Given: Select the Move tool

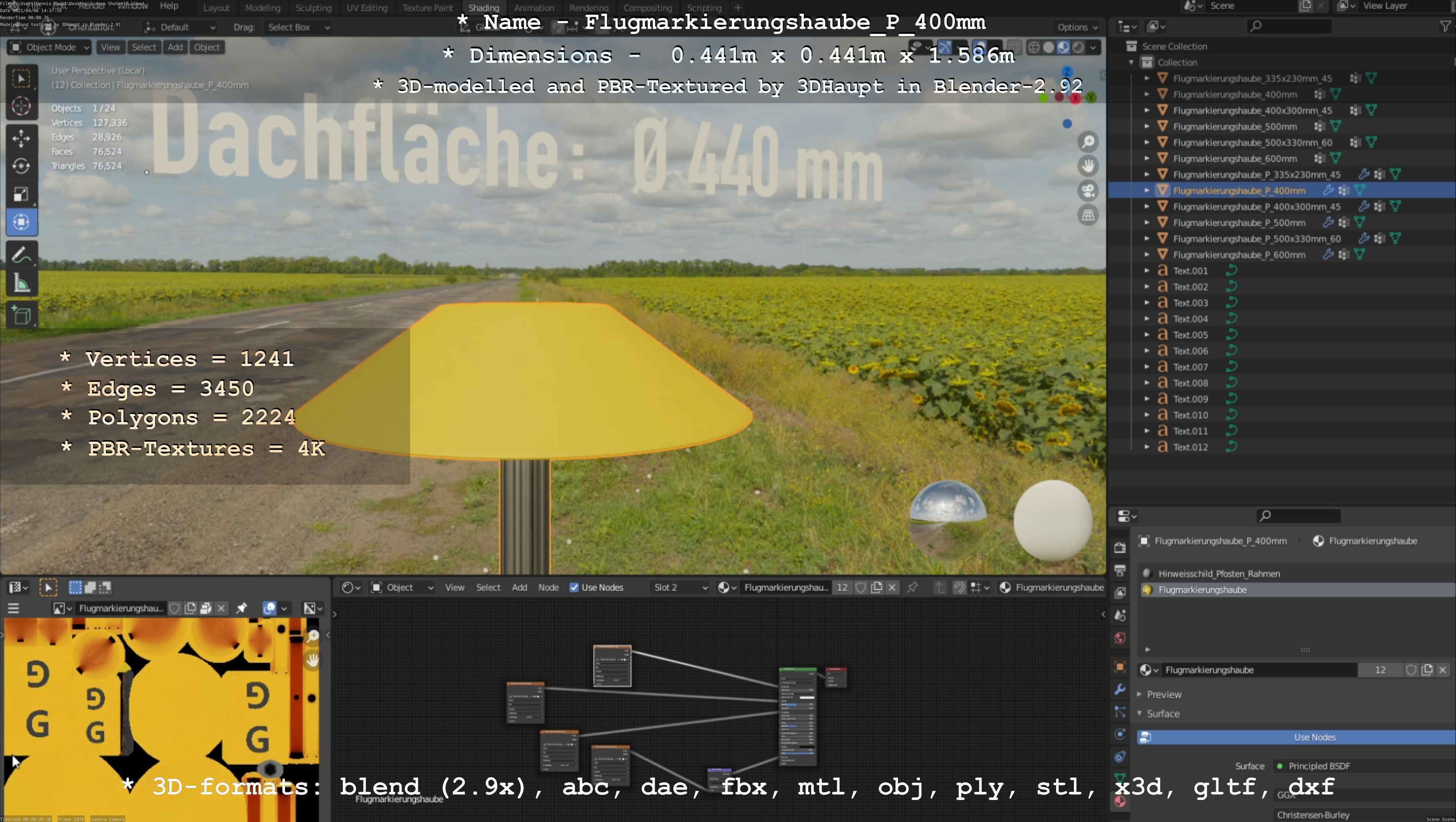Looking at the screenshot, I should [21, 138].
